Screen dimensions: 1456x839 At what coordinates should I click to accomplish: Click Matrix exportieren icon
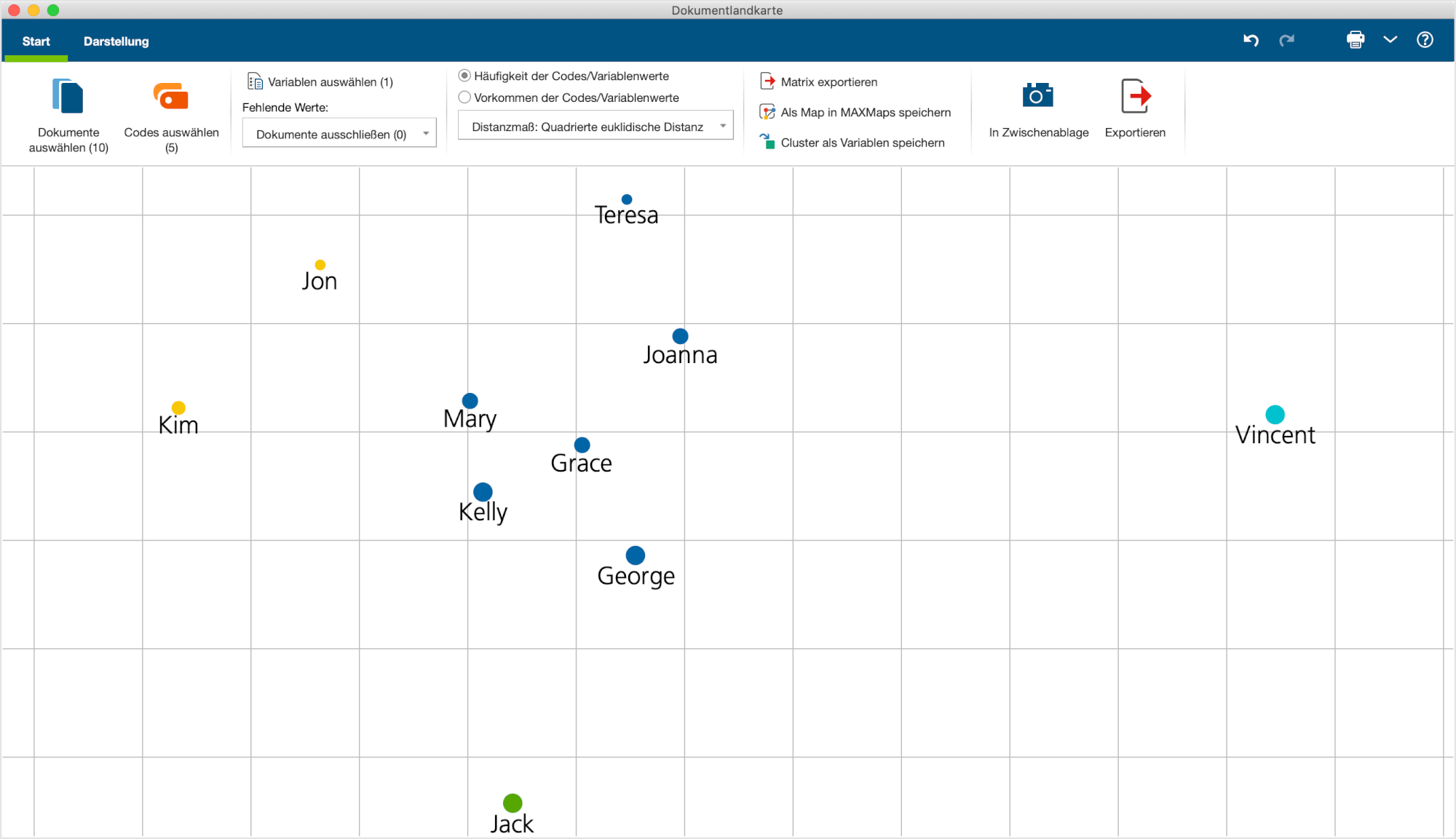point(767,81)
